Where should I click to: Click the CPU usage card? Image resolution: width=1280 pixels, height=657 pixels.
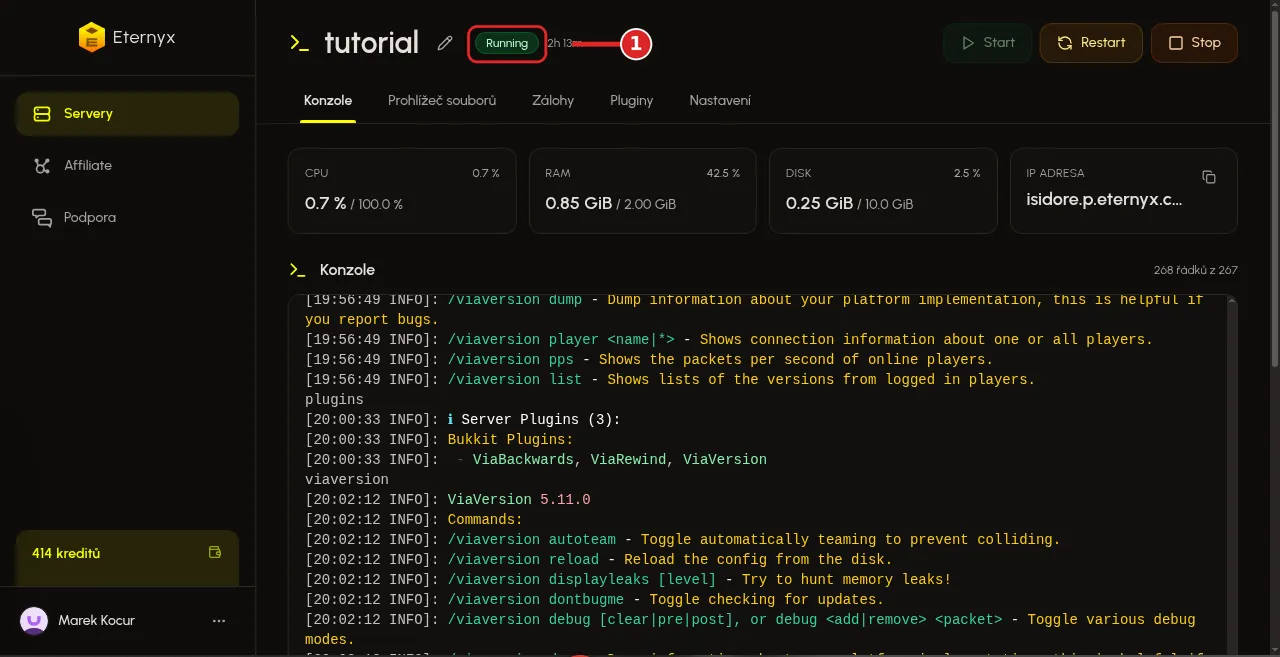click(402, 191)
